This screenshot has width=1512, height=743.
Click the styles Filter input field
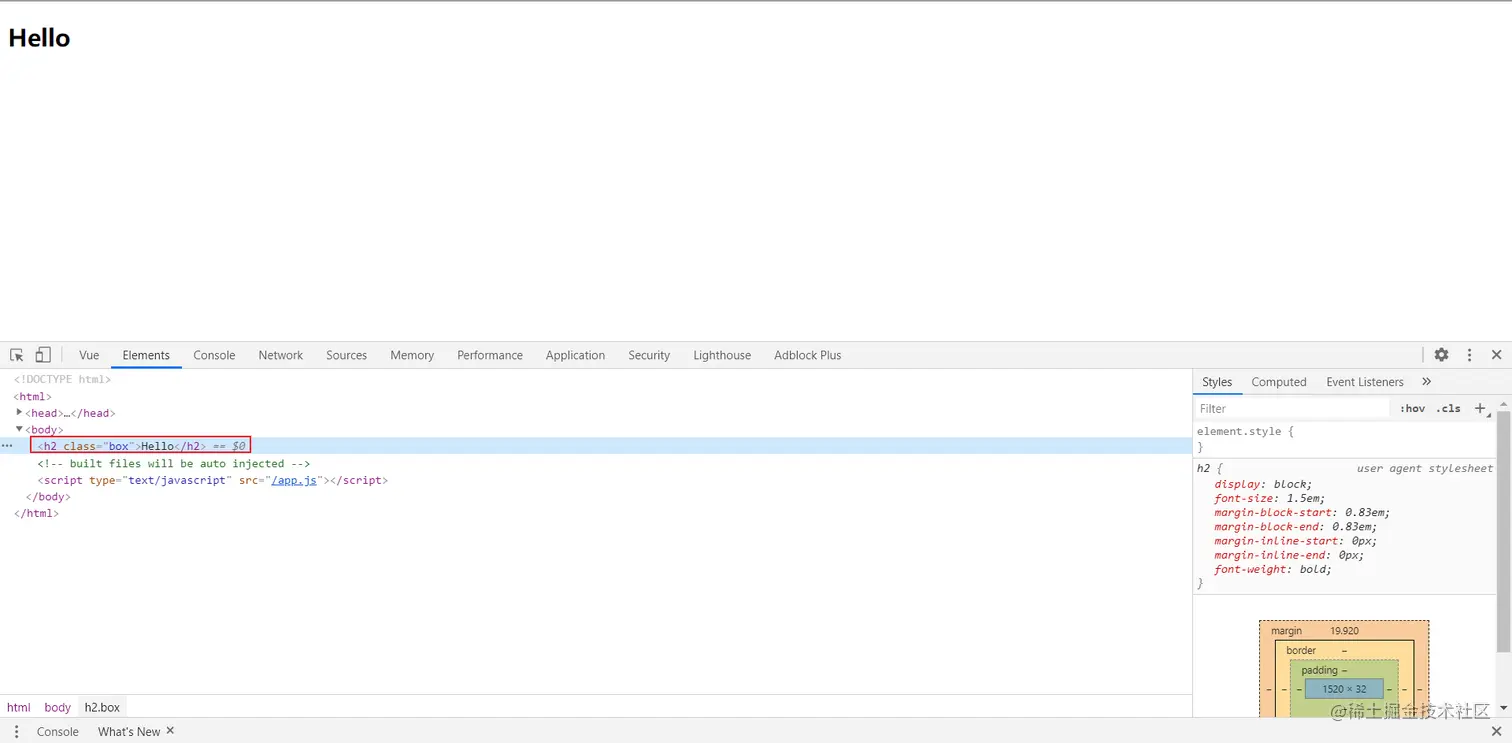[1292, 408]
